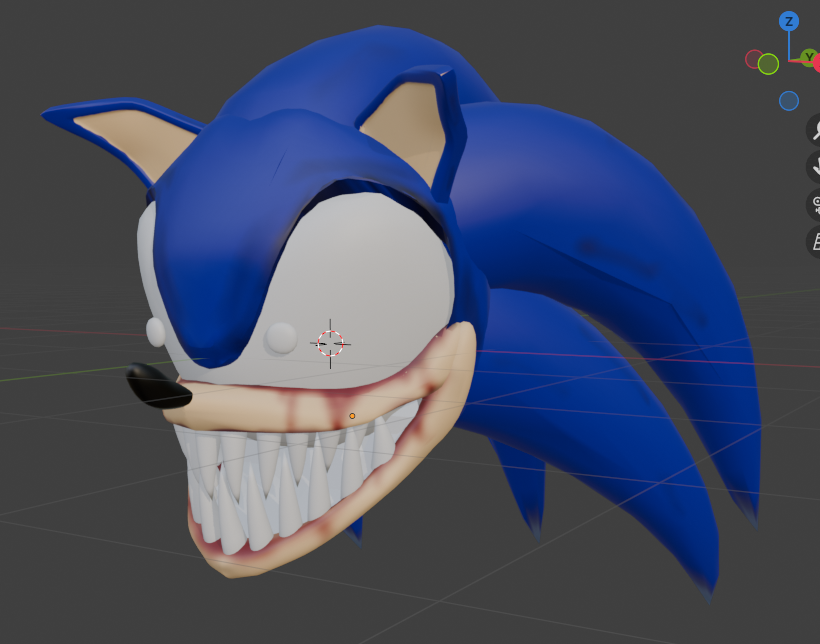820x644 pixels.
Task: Snap view to the negative Z axis circle
Action: pos(789,101)
